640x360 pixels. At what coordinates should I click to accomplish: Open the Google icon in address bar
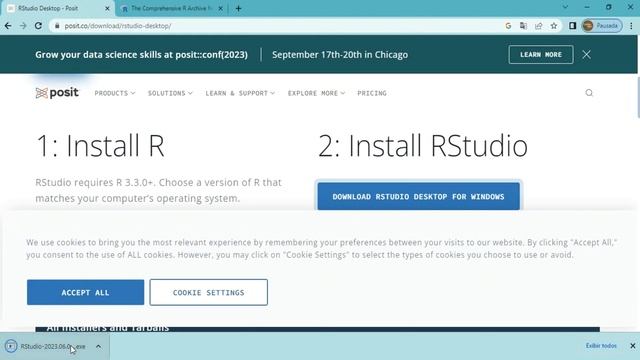pyautogui.click(x=508, y=26)
